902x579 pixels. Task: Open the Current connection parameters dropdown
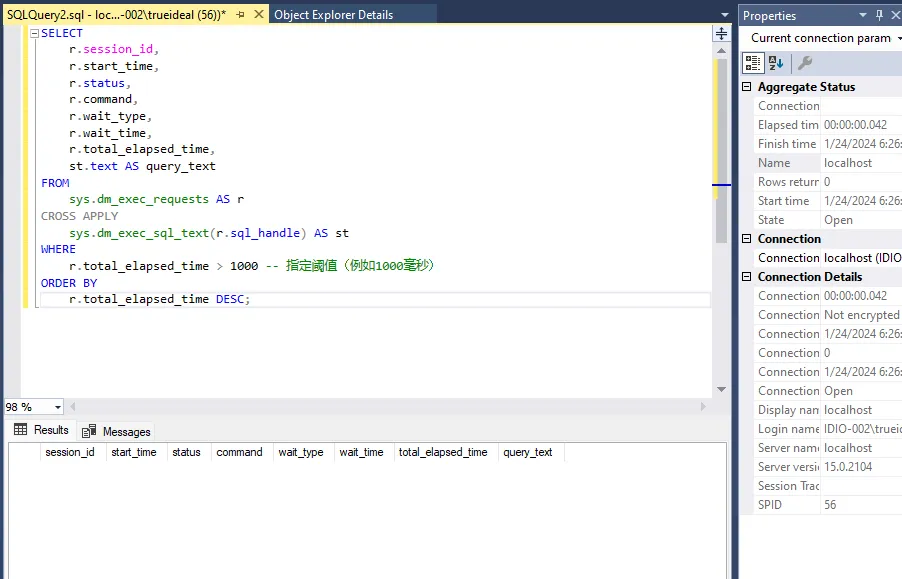[898, 38]
